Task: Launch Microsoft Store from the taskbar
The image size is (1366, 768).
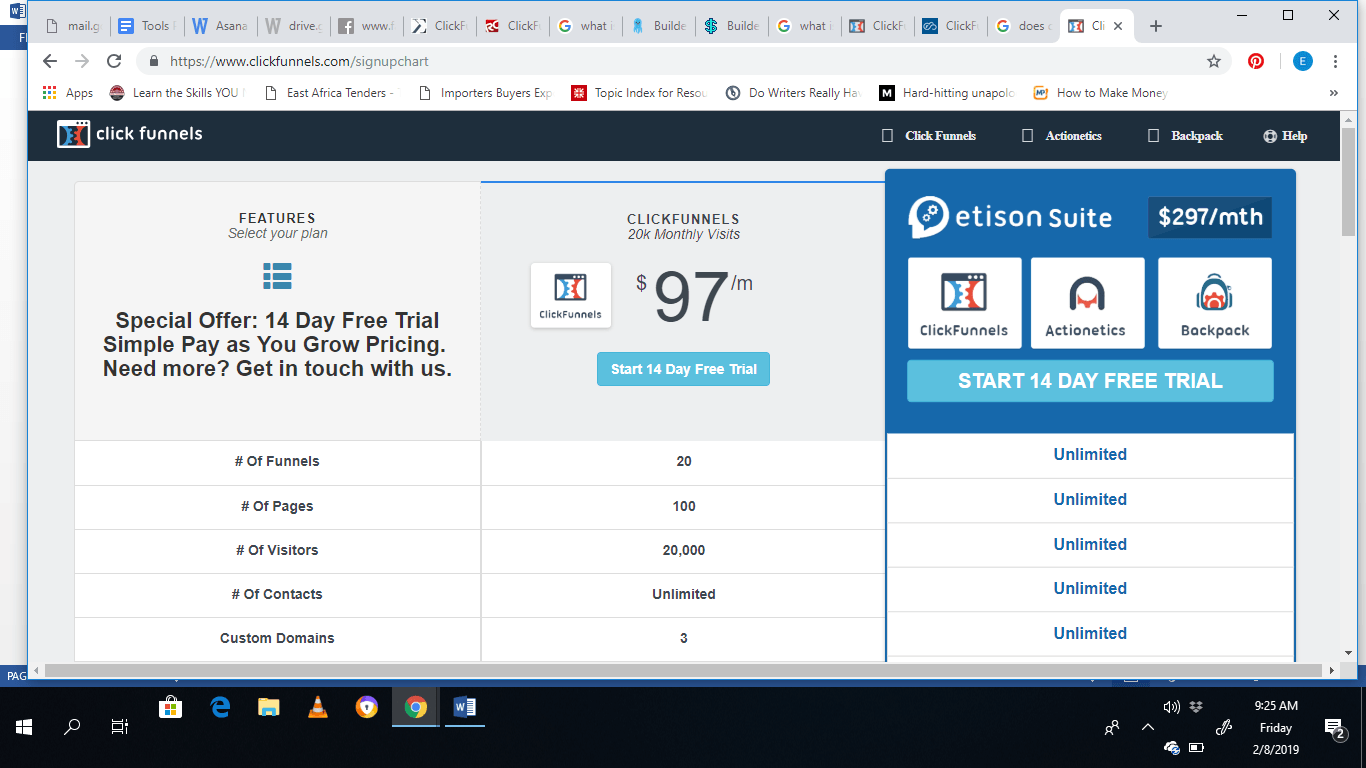Action: (x=171, y=708)
